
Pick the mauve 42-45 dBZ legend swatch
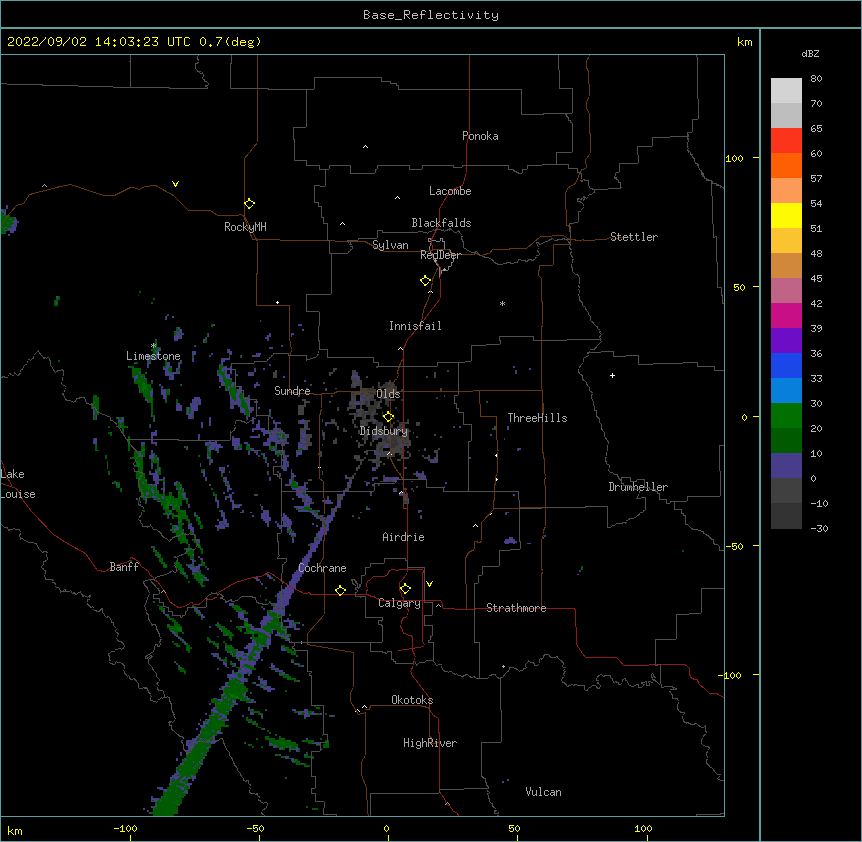[786, 291]
